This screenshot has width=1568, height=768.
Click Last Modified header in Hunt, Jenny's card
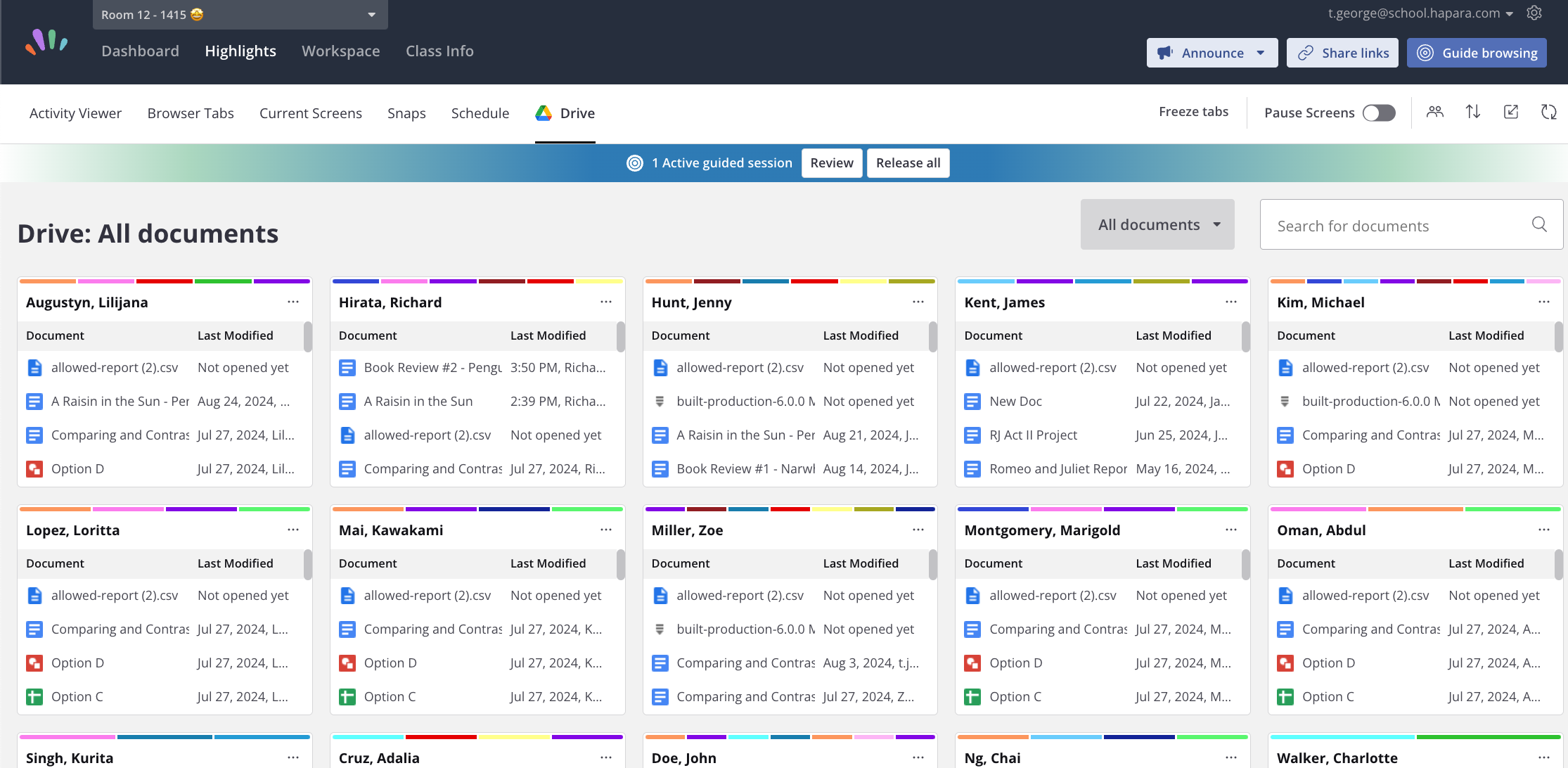coord(861,336)
